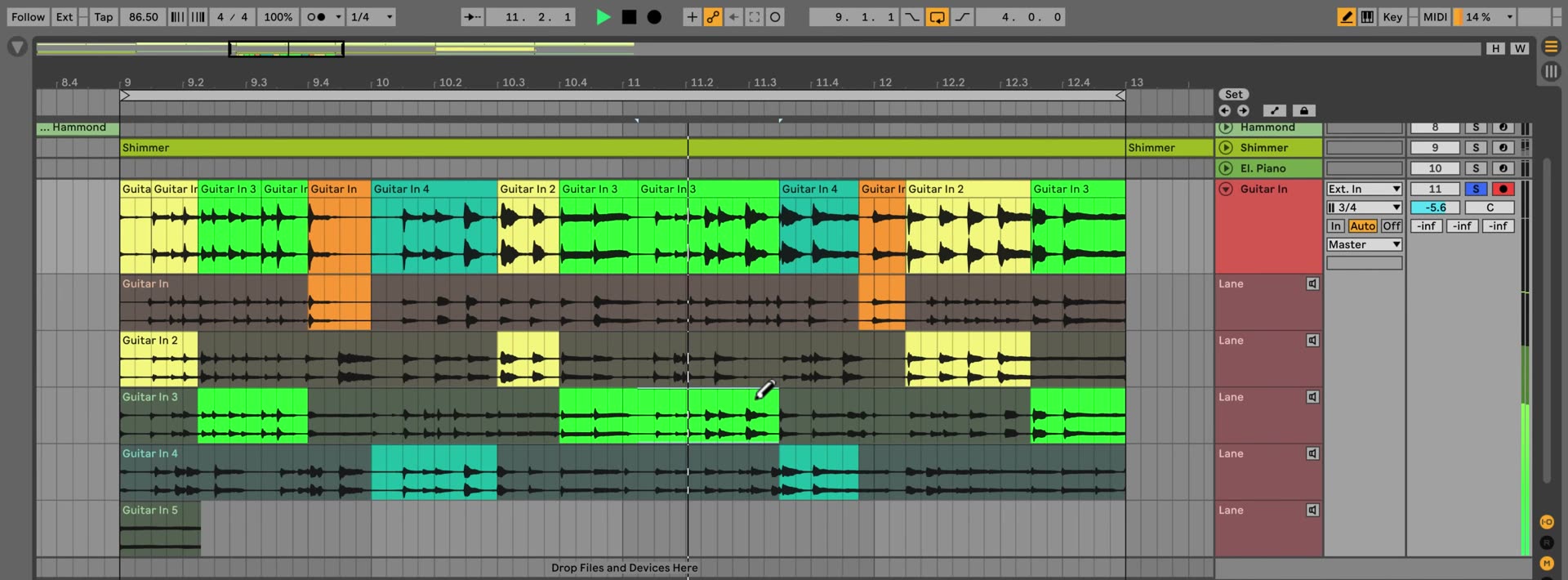1568x580 pixels.
Task: Jump to previous locator arrow
Action: [x=1224, y=110]
